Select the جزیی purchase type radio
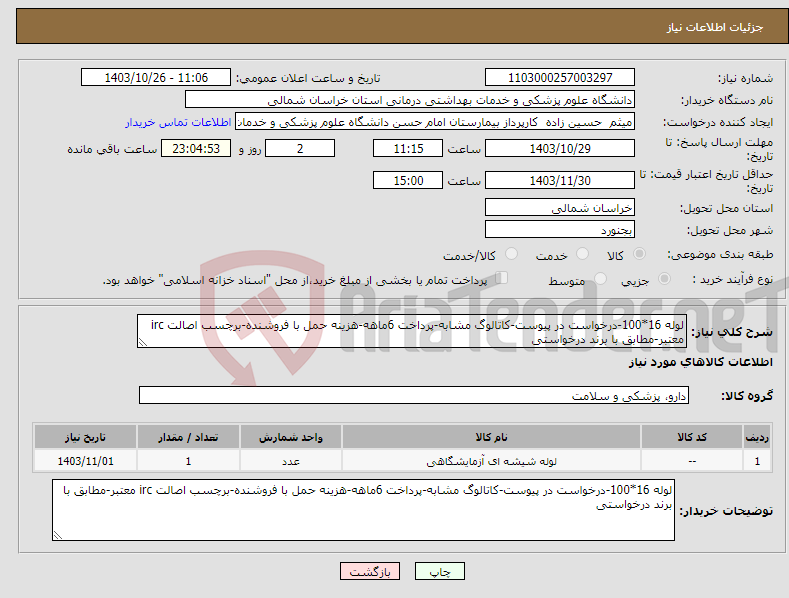Viewport: 789px width, 598px height. pyautogui.click(x=664, y=278)
